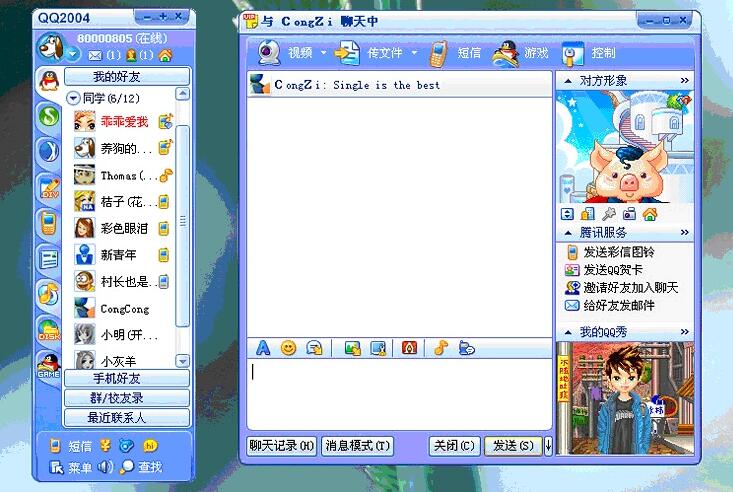Click the 发送(S) button
The height and width of the screenshot is (492, 733).
point(513,446)
